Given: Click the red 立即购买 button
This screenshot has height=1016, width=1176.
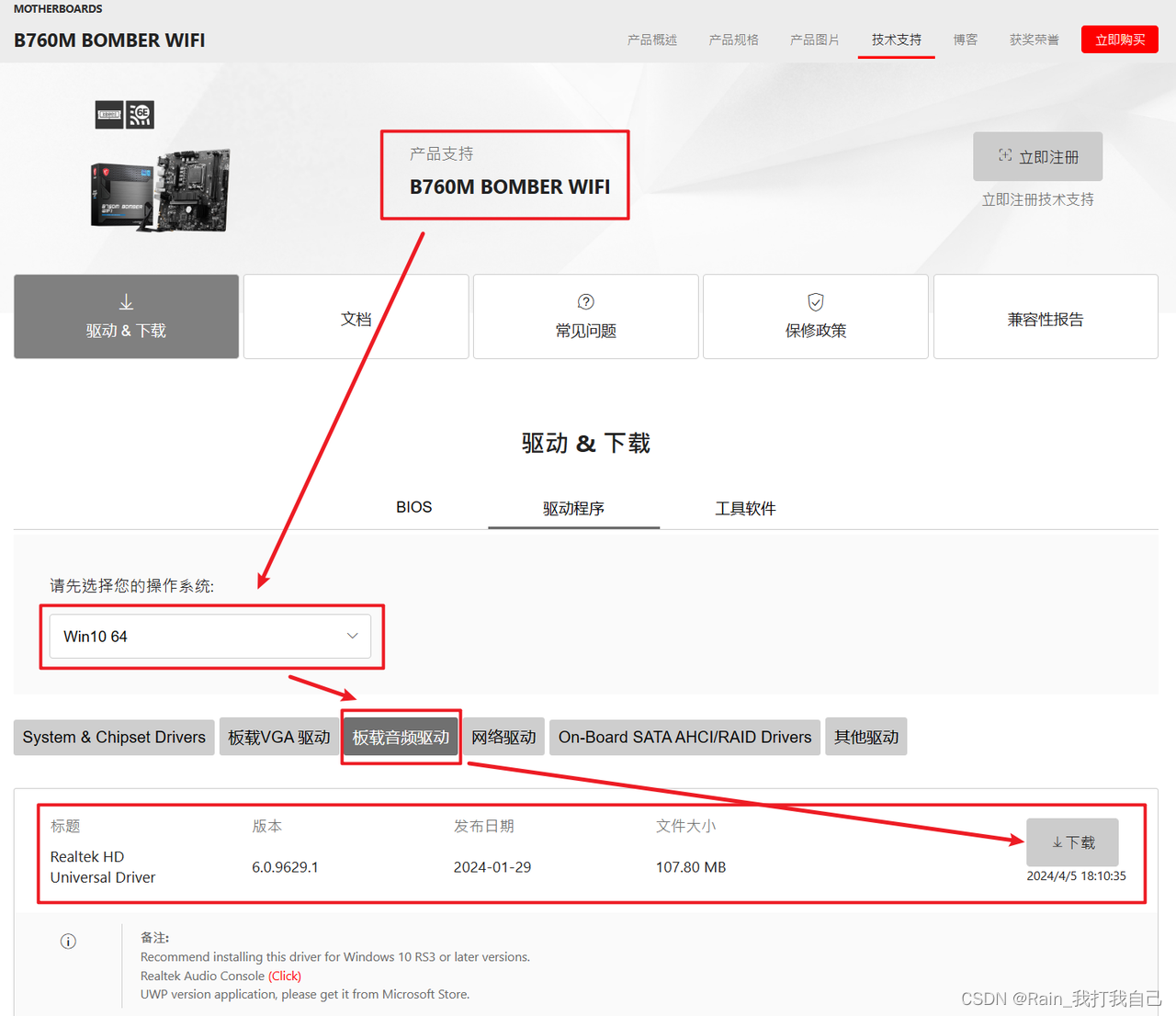Looking at the screenshot, I should point(1120,40).
